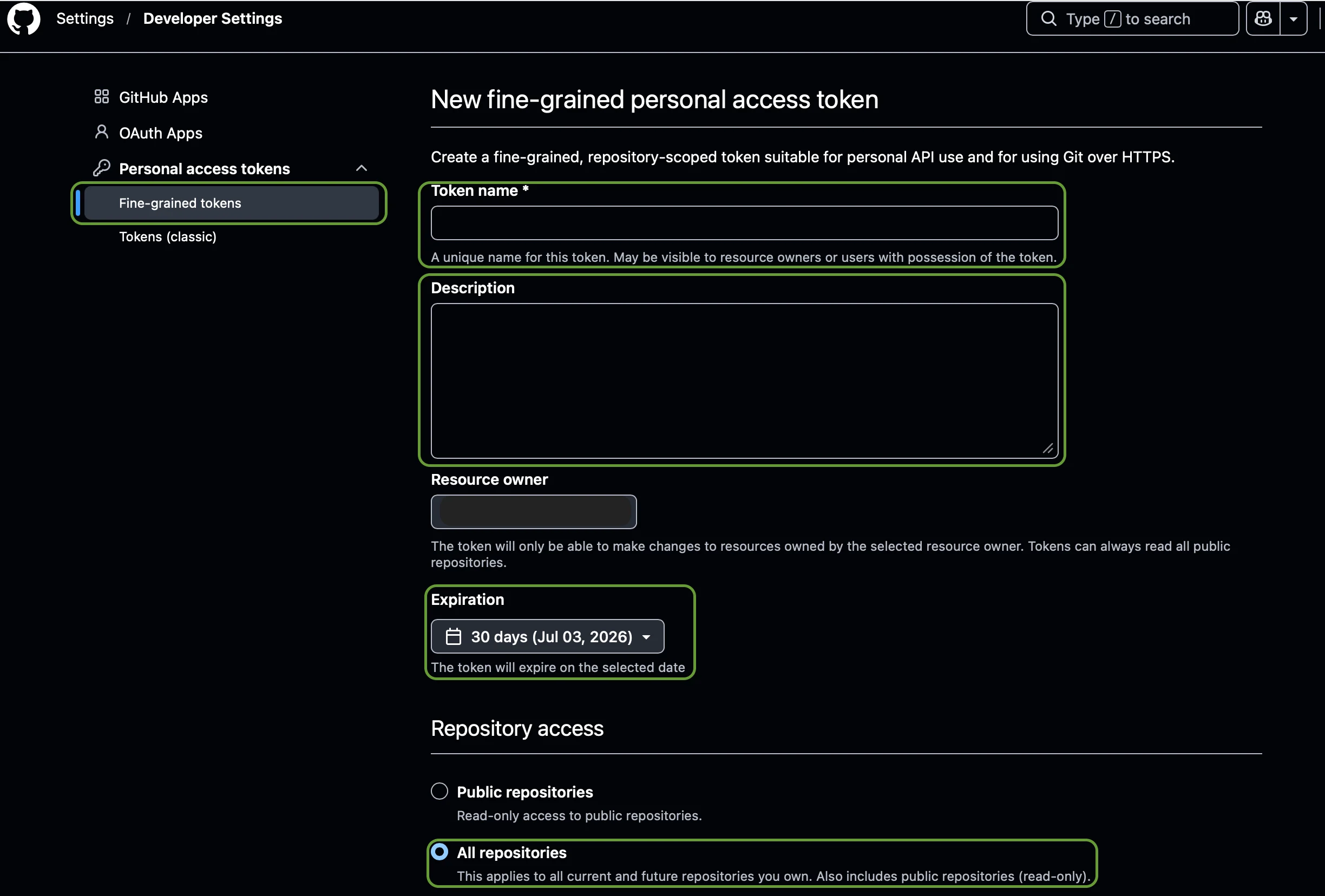Viewport: 1325px width, 896px height.
Task: Open the GitHub home logo
Action: coord(23,18)
